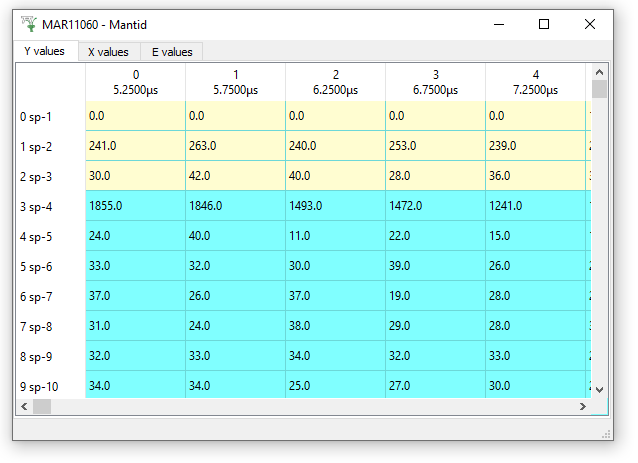Select the Y values tab
Screen dimensions: 638x463
click(x=44, y=51)
